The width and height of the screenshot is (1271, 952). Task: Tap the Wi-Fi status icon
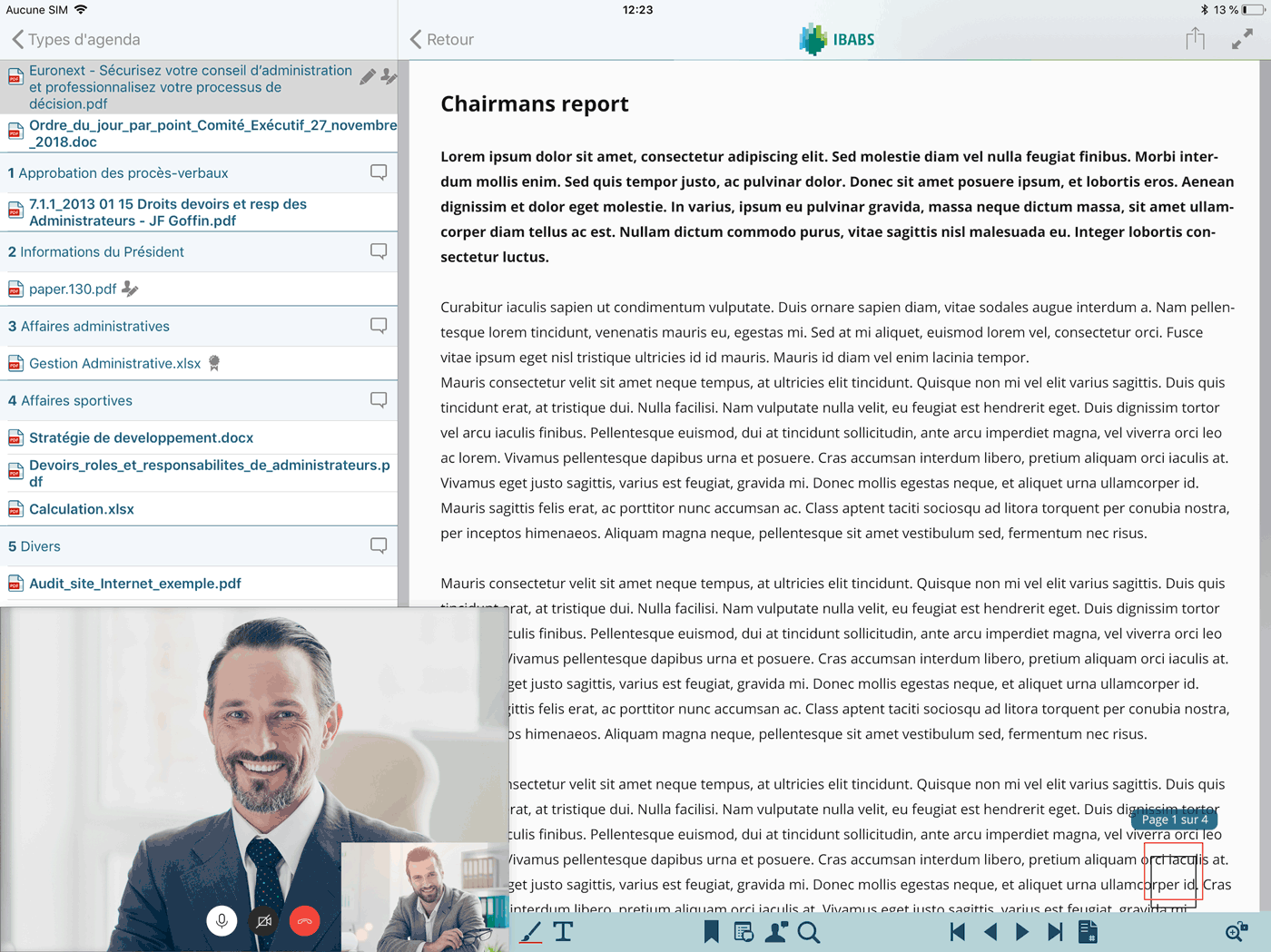pos(81,9)
